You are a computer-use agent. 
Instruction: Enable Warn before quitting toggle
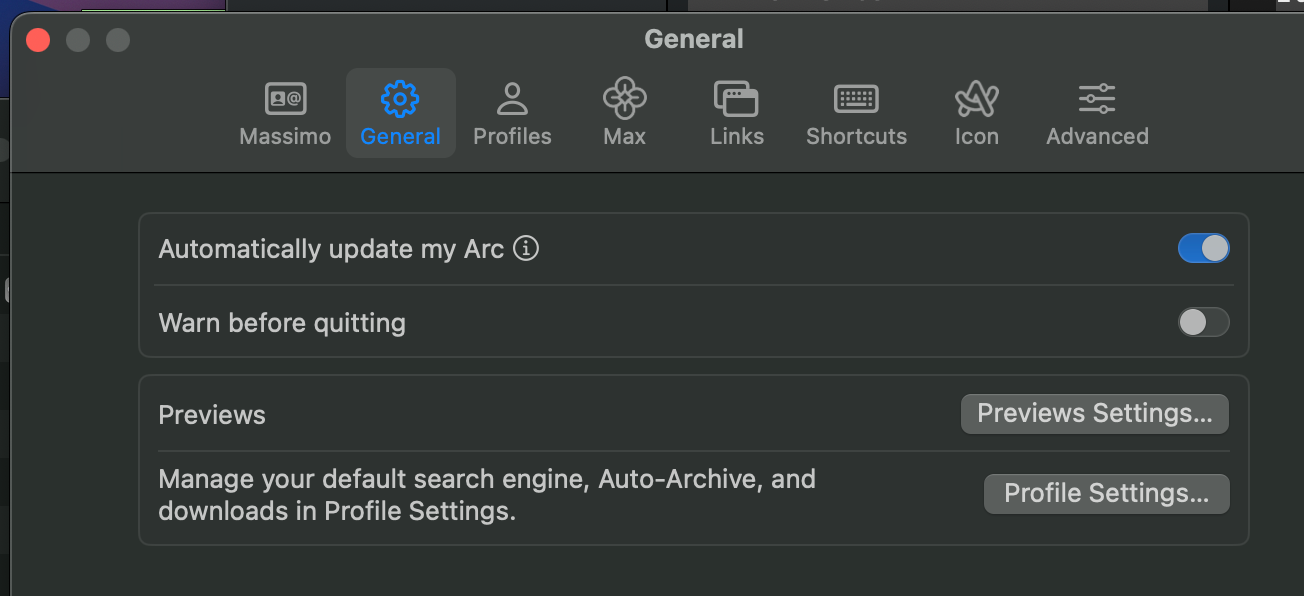(1203, 322)
